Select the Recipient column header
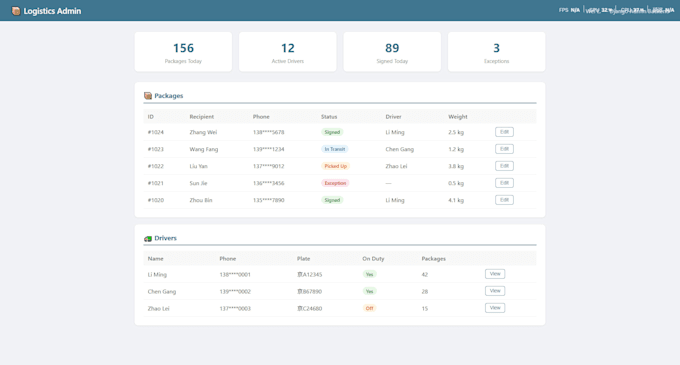The image size is (680, 365). [202, 117]
